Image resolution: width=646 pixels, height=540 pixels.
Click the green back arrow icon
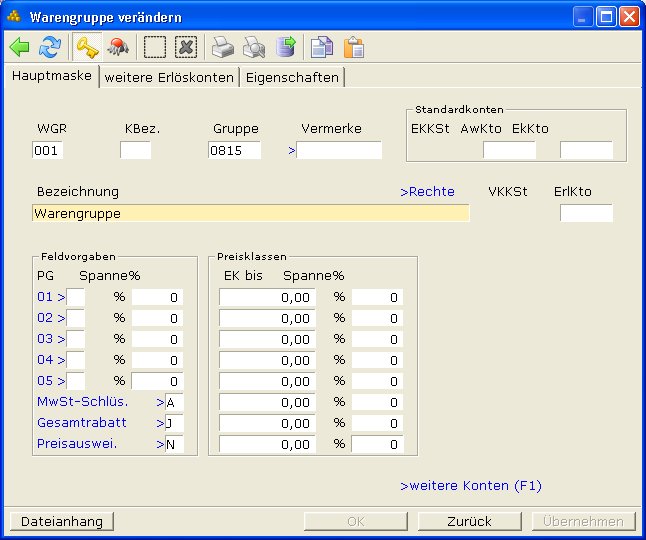point(20,47)
